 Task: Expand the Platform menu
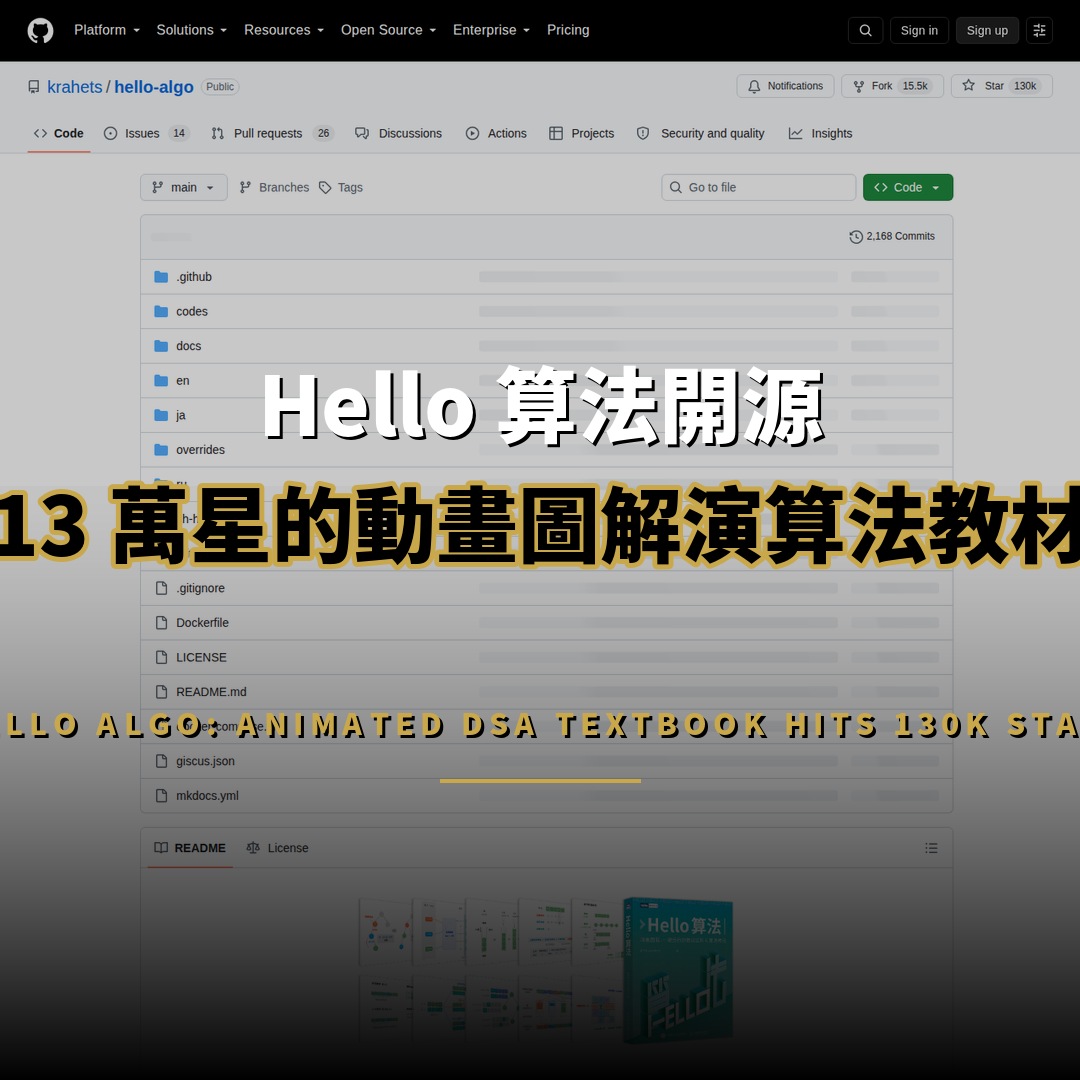pos(107,30)
